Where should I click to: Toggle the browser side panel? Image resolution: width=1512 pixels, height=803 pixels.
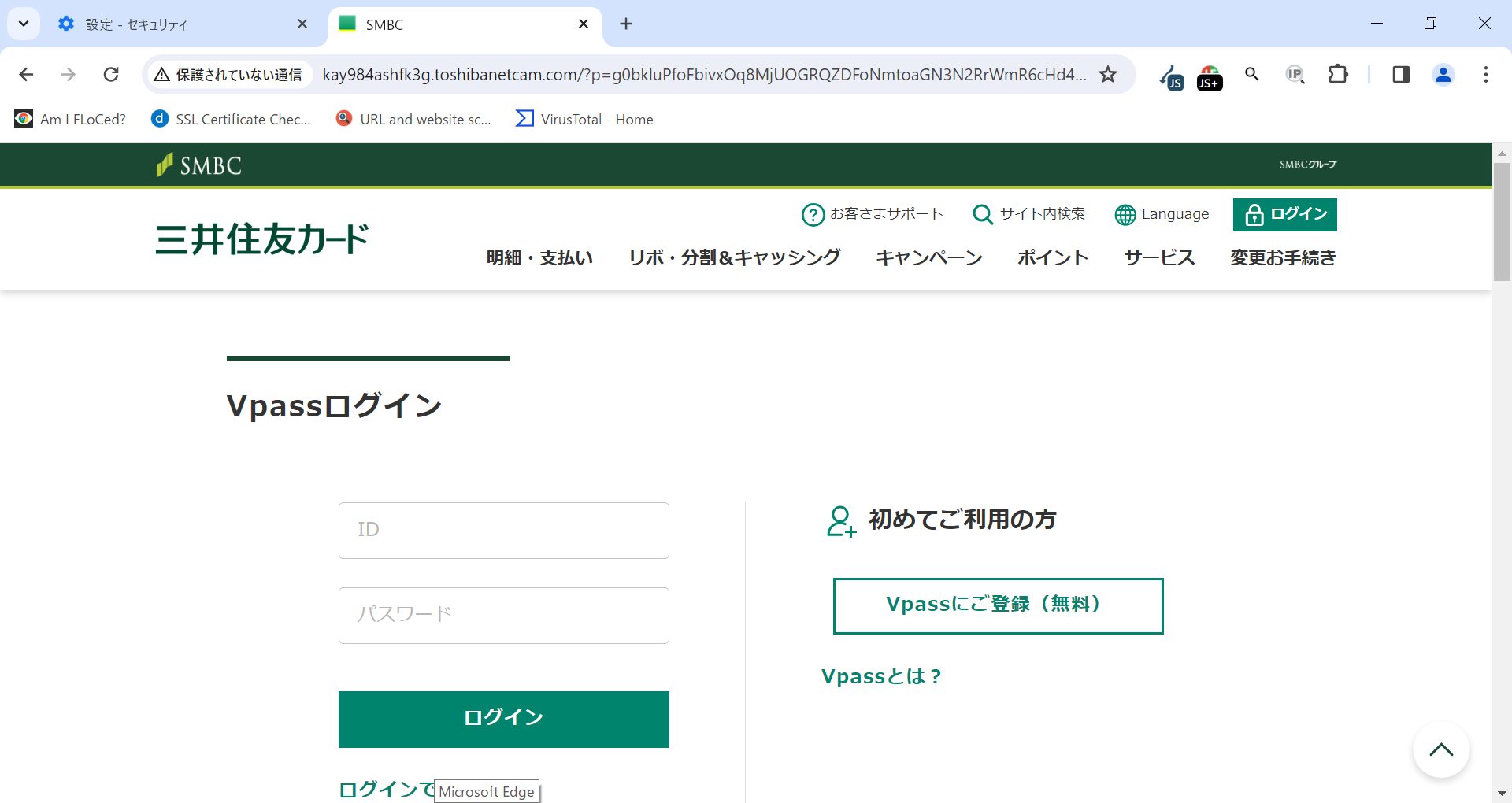(x=1401, y=74)
